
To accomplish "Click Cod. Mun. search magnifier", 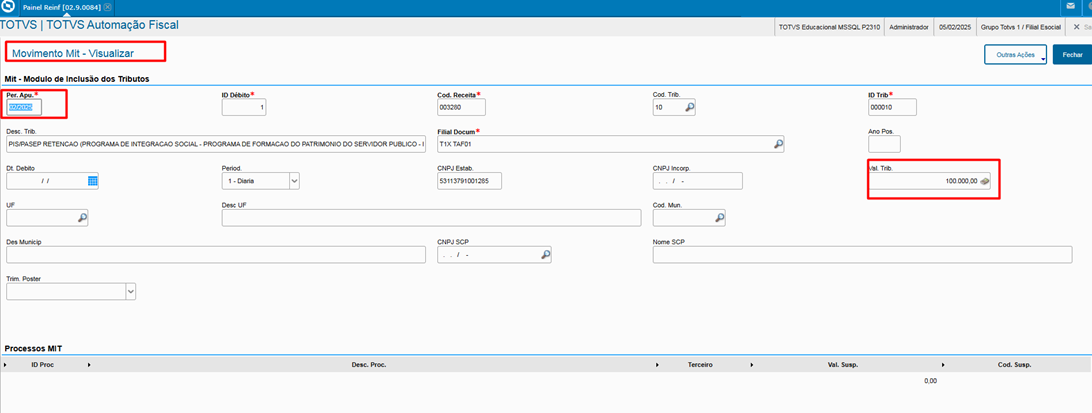I will tap(718, 217).
